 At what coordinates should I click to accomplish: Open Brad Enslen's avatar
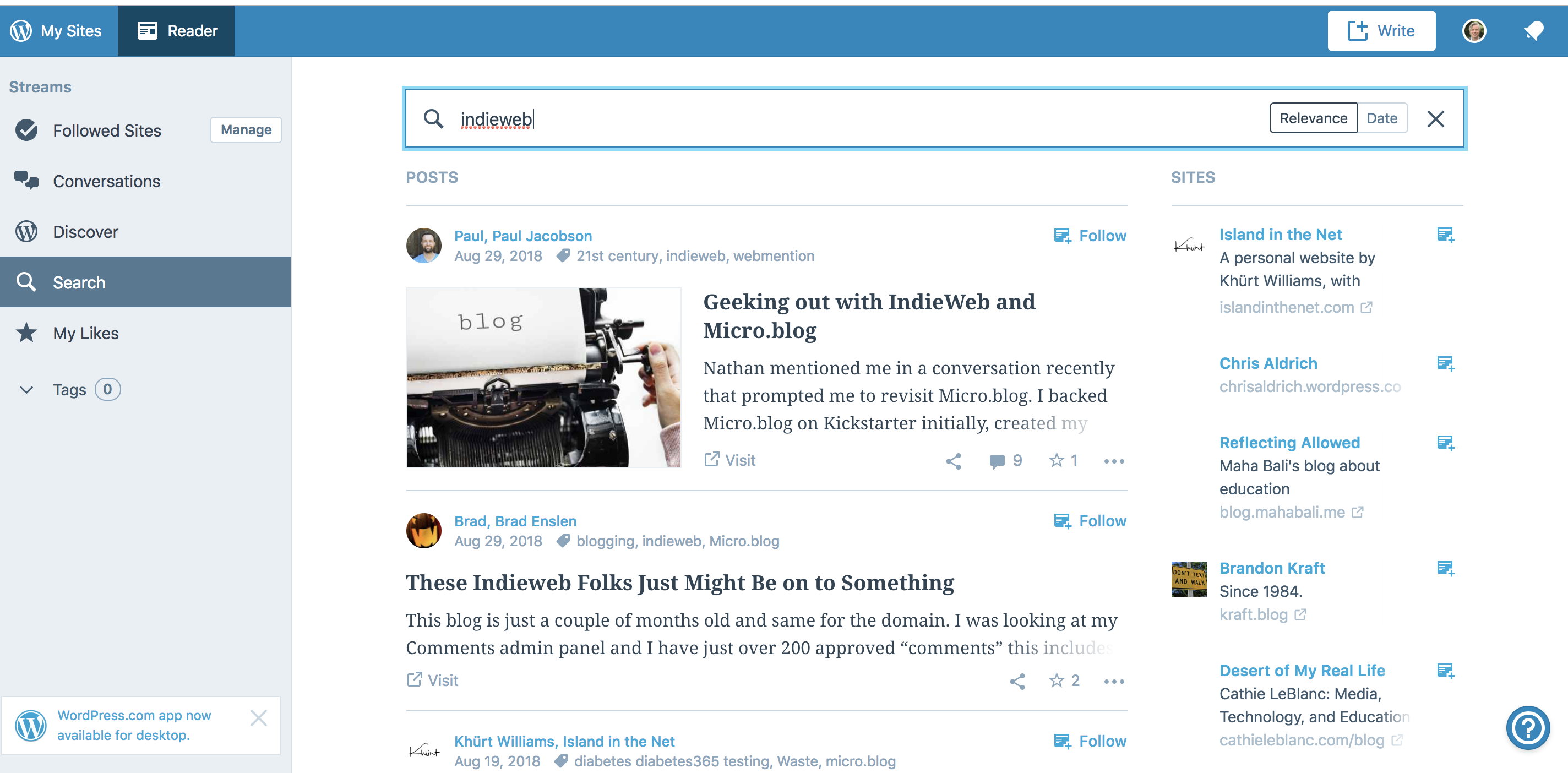(423, 531)
